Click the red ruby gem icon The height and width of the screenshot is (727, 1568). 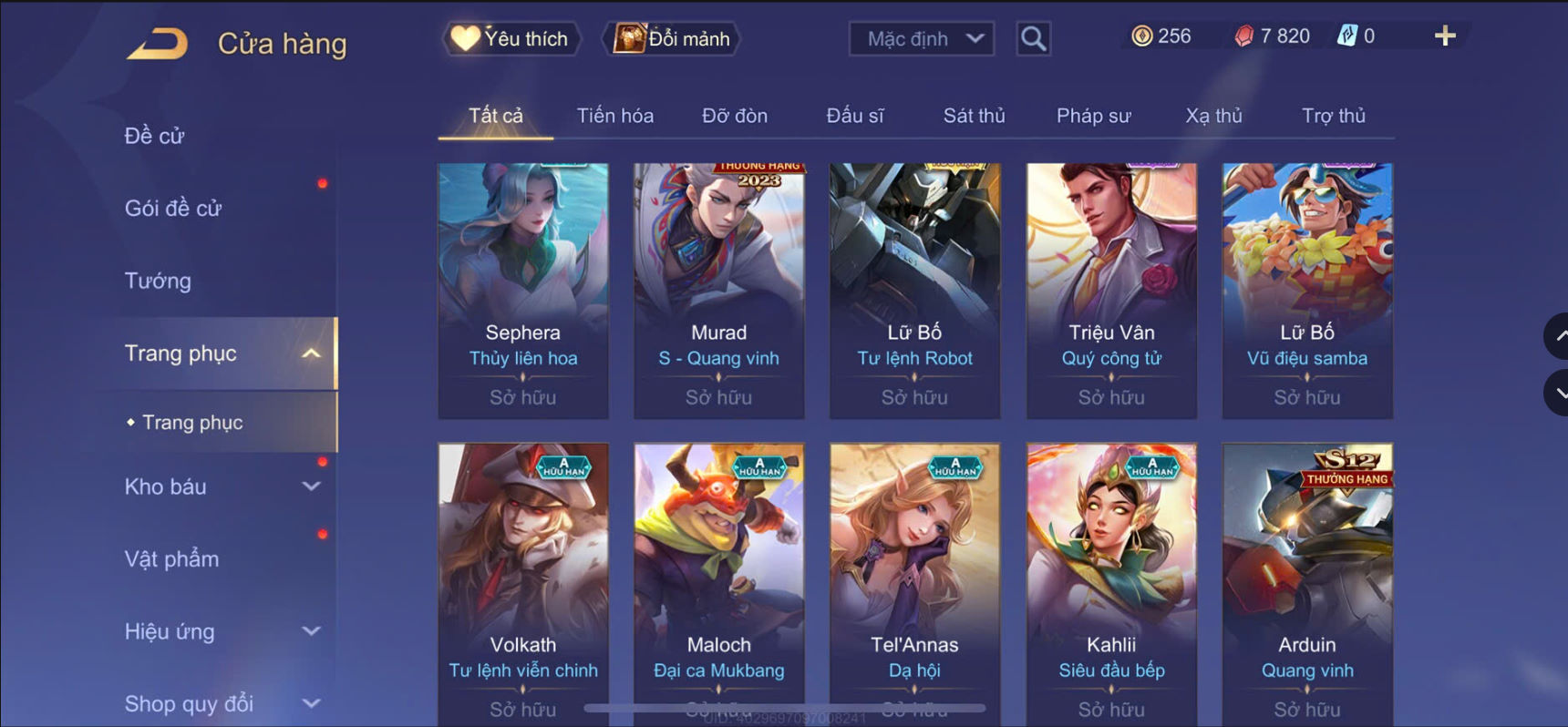click(1243, 36)
